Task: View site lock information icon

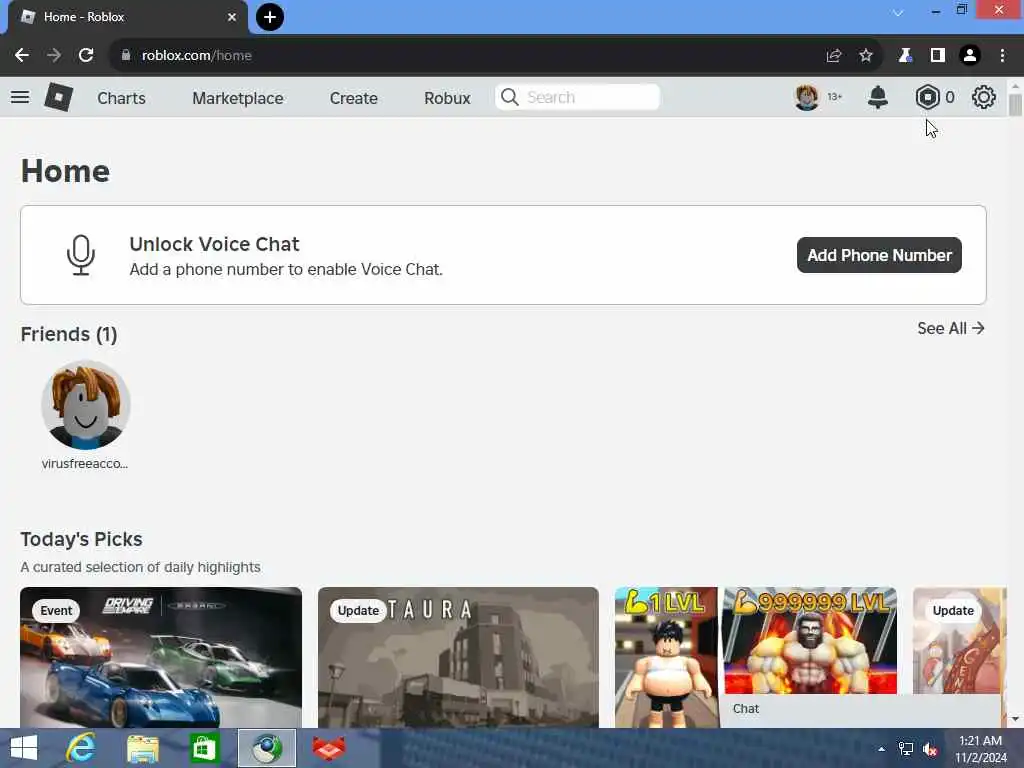Action: click(x=125, y=56)
